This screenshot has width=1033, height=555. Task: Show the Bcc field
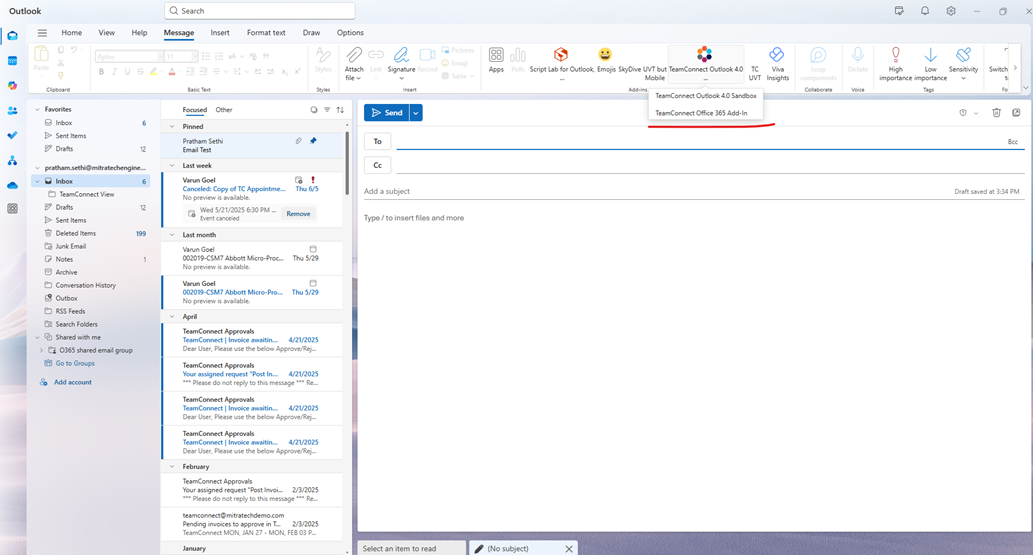click(x=1013, y=142)
